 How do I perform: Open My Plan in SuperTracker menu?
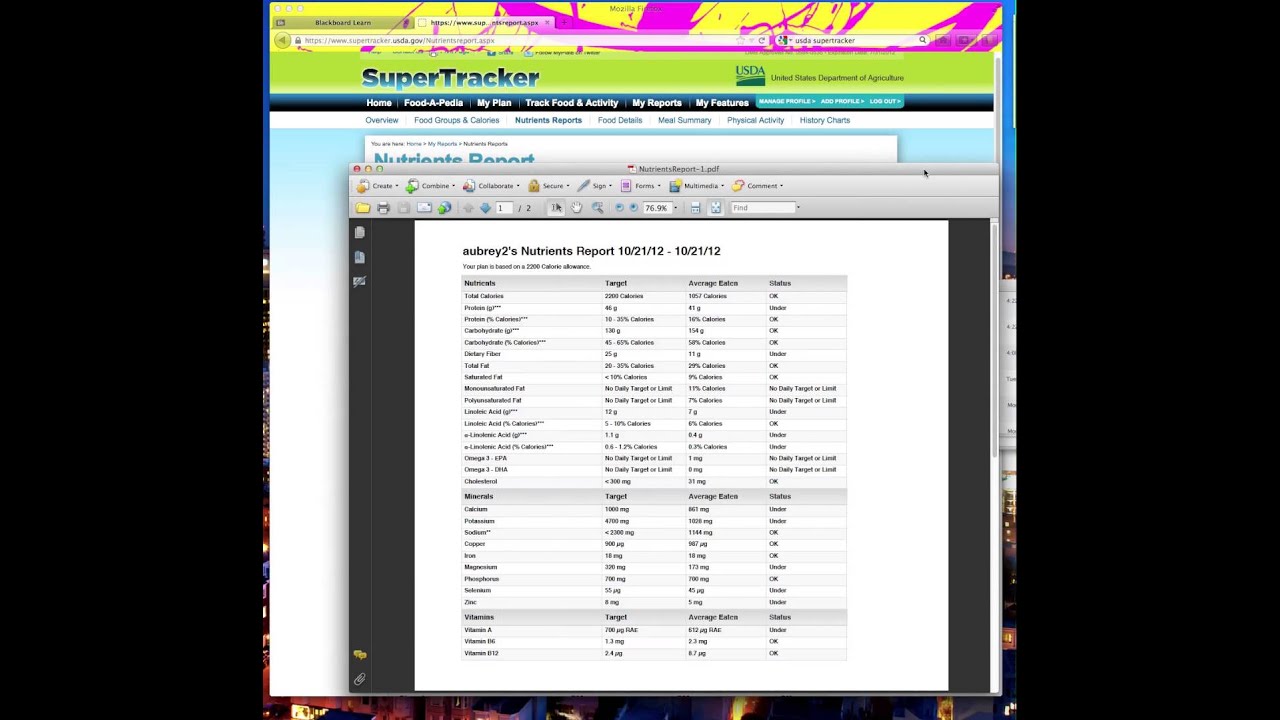494,103
